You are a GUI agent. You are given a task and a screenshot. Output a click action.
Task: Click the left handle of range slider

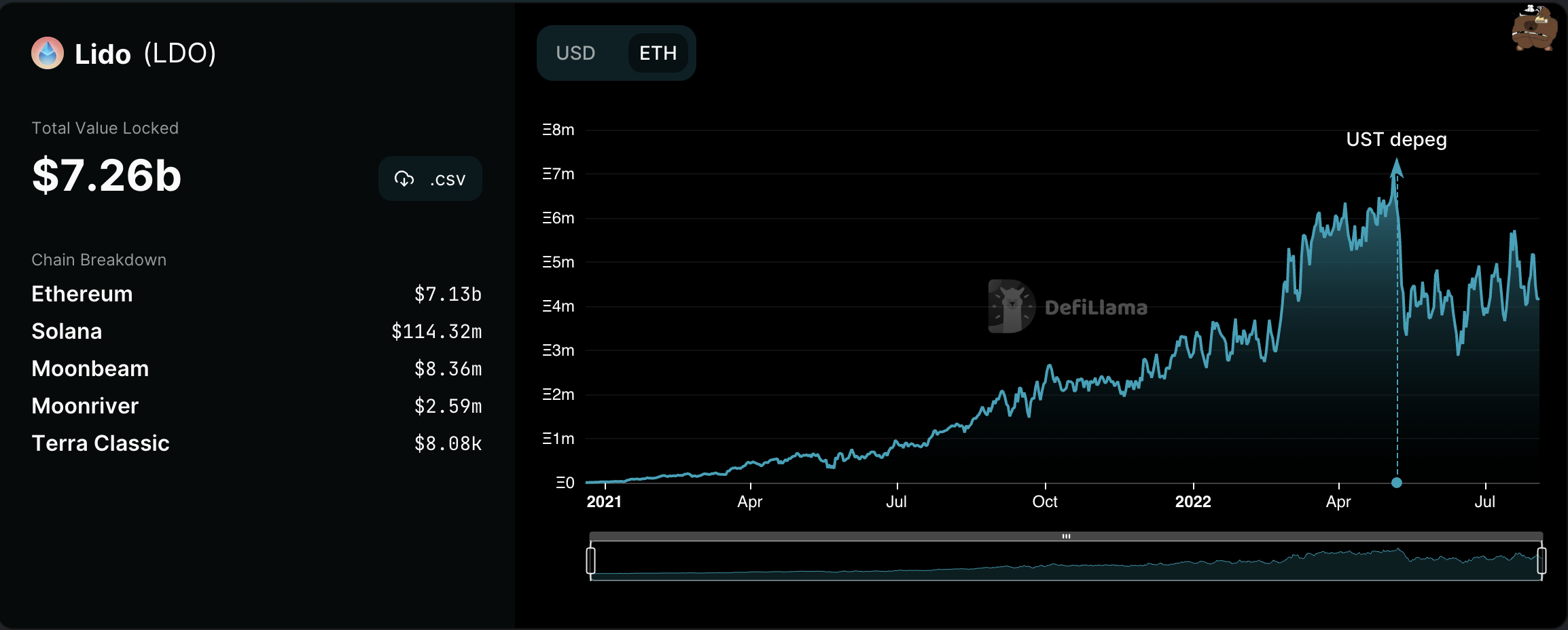[591, 561]
